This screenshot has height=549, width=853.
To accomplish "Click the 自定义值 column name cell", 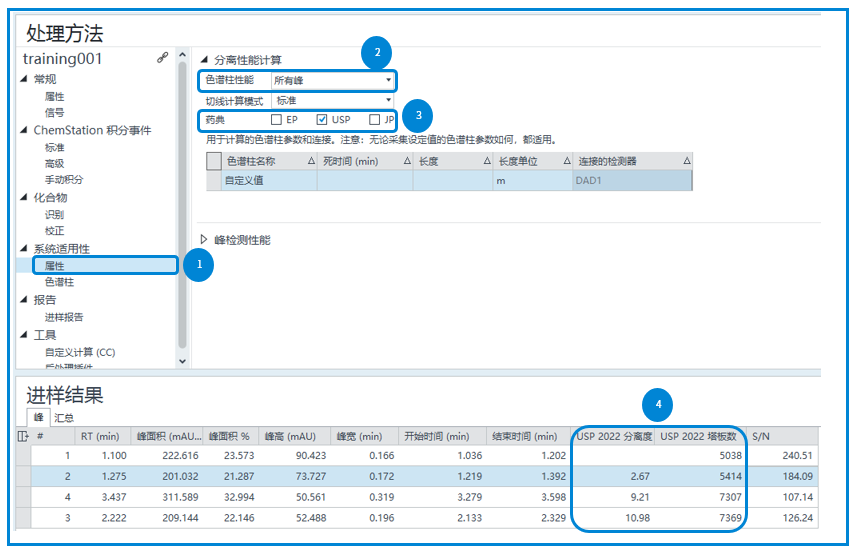I will [269, 181].
